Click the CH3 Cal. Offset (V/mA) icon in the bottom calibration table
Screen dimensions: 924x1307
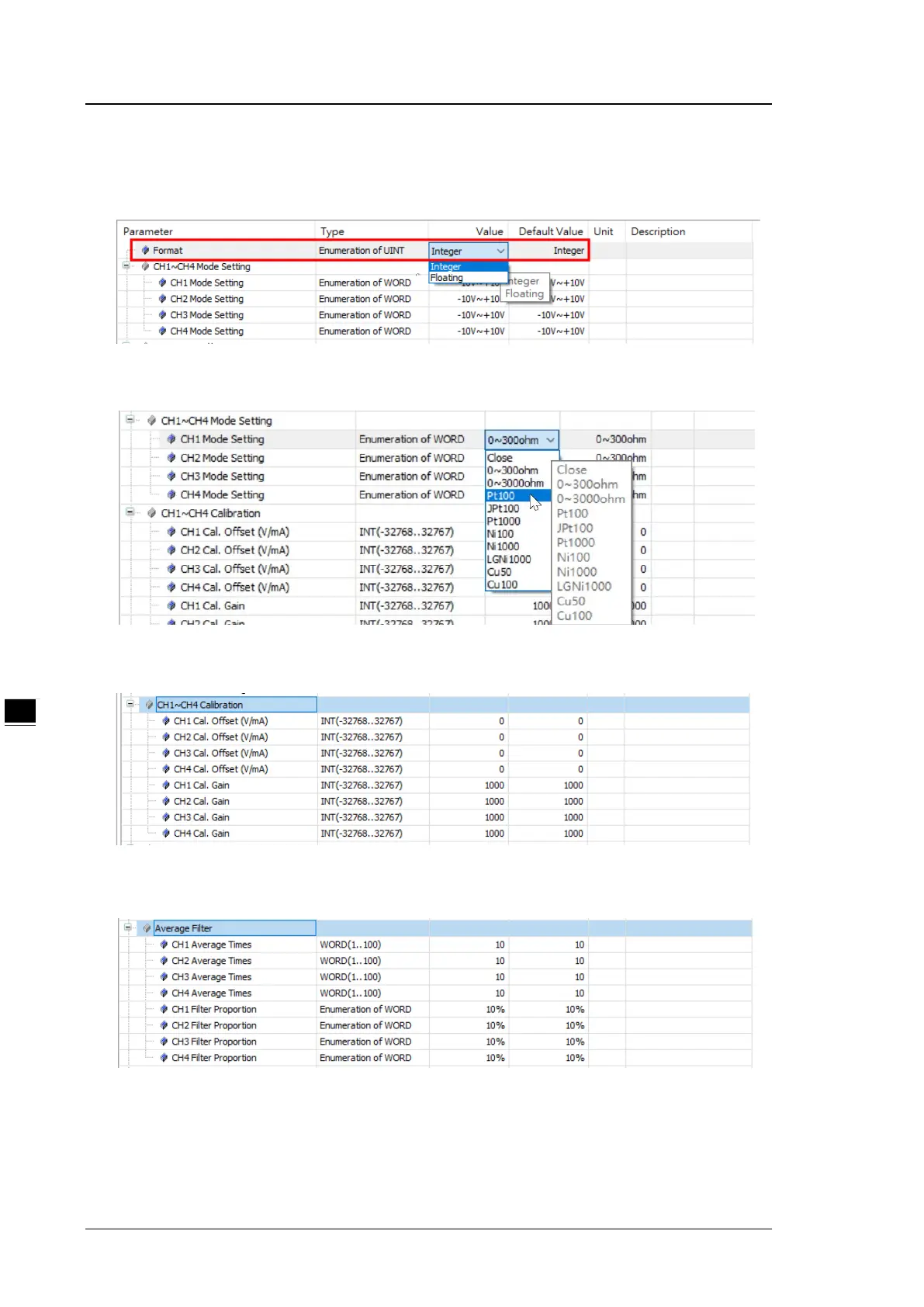tap(165, 753)
